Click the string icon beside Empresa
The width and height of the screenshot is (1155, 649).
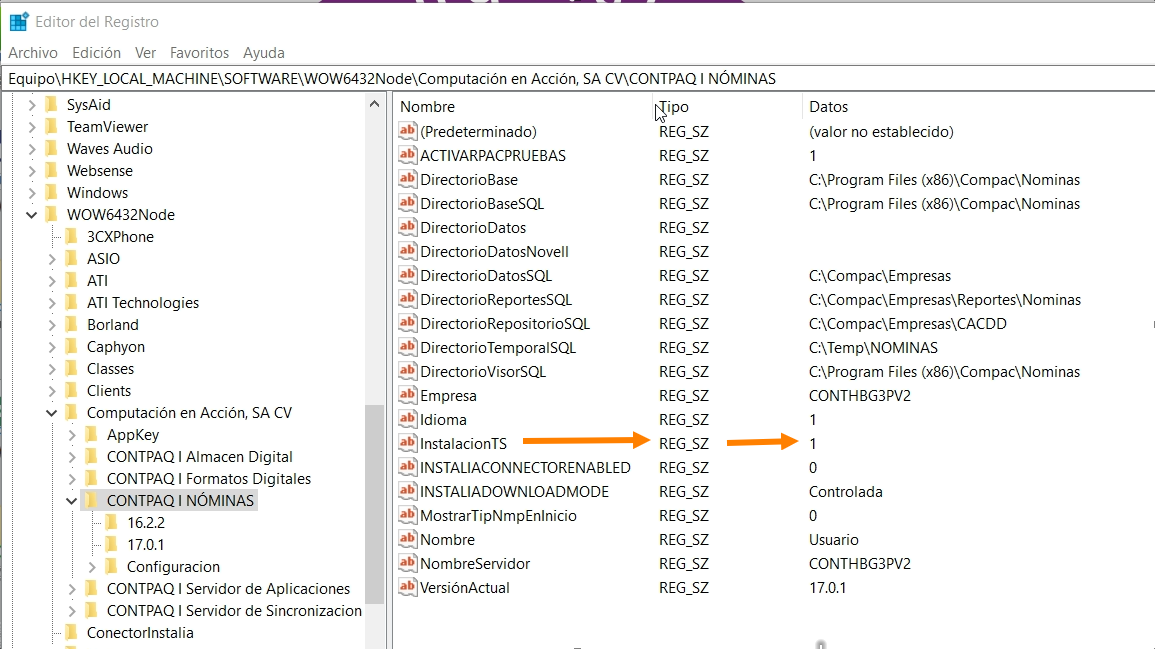click(x=407, y=396)
